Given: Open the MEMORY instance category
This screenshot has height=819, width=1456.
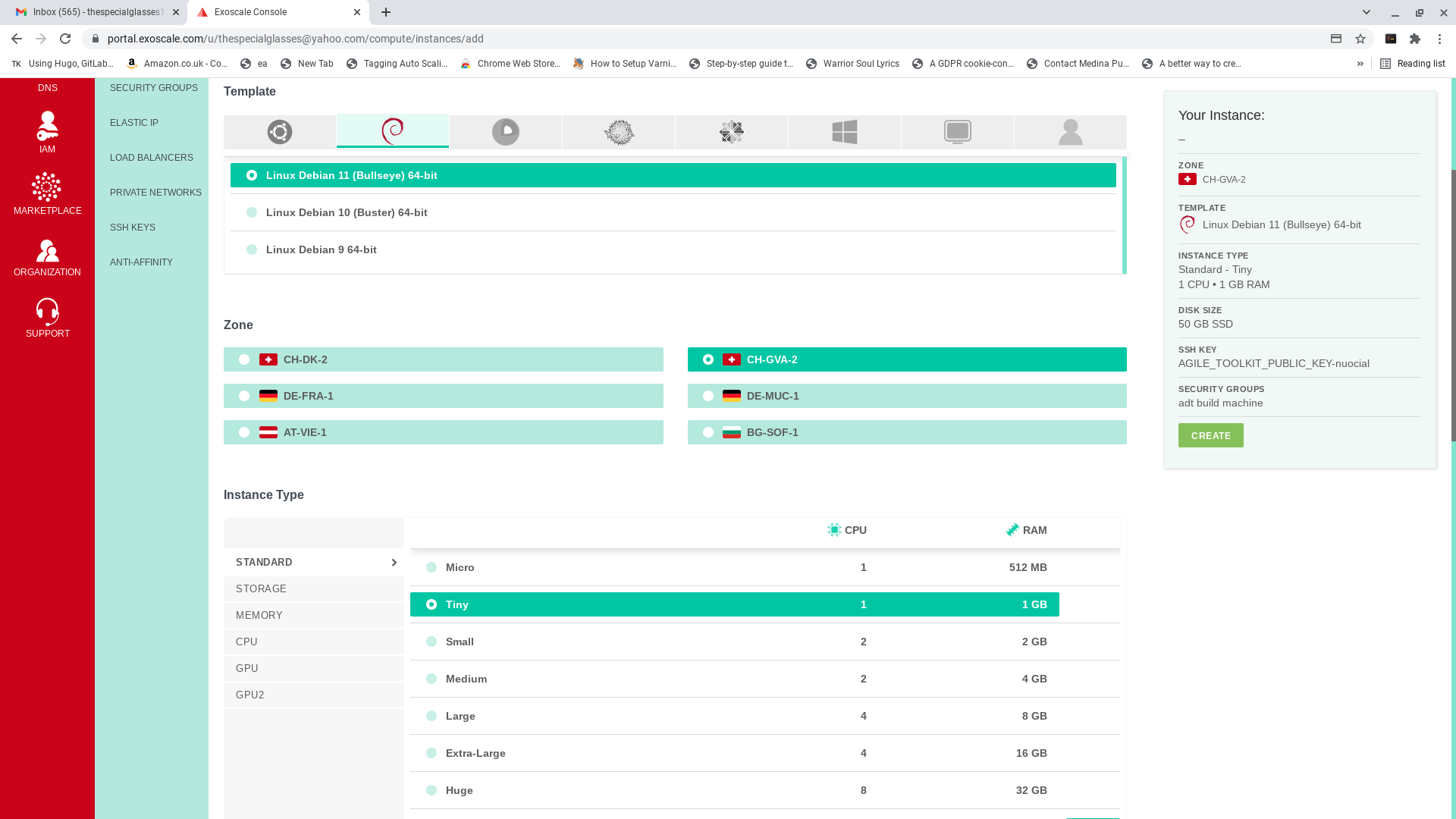Looking at the screenshot, I should click(x=259, y=615).
